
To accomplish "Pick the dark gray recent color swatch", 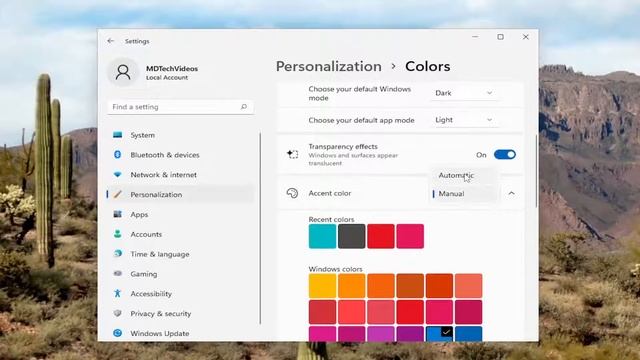I will tap(351, 236).
